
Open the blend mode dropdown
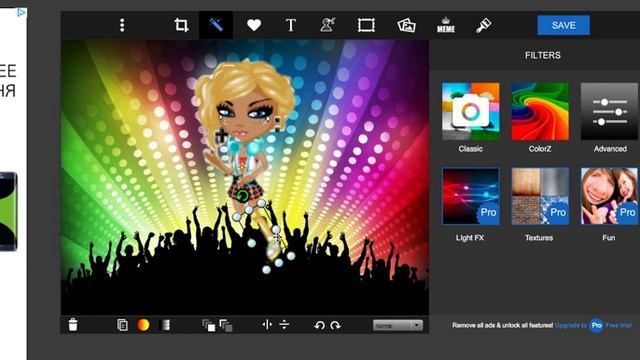point(398,325)
